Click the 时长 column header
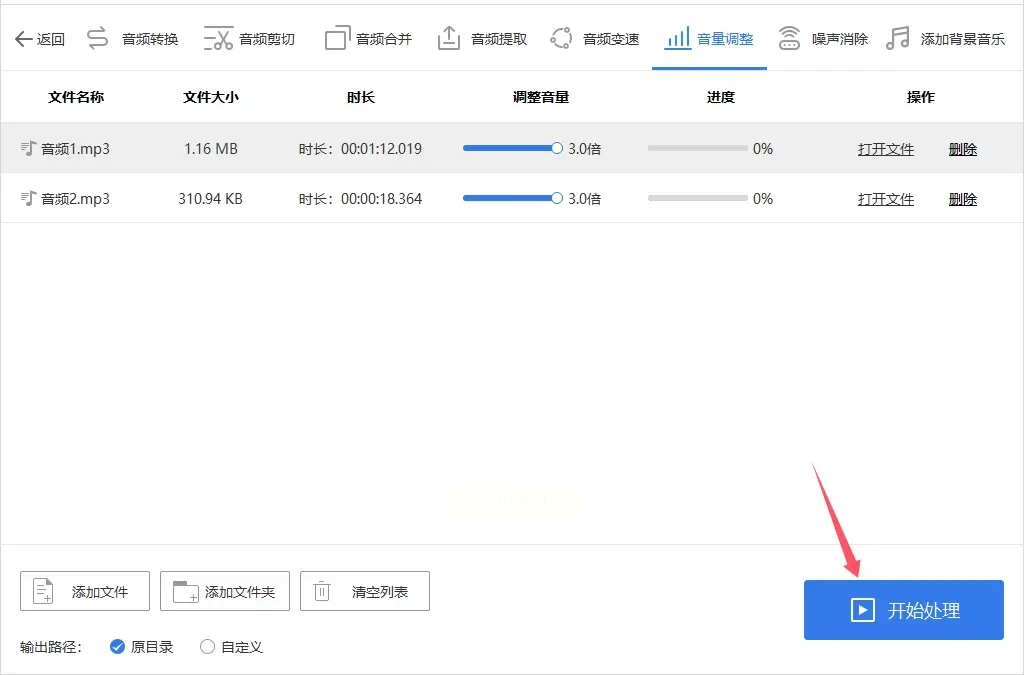 point(360,97)
